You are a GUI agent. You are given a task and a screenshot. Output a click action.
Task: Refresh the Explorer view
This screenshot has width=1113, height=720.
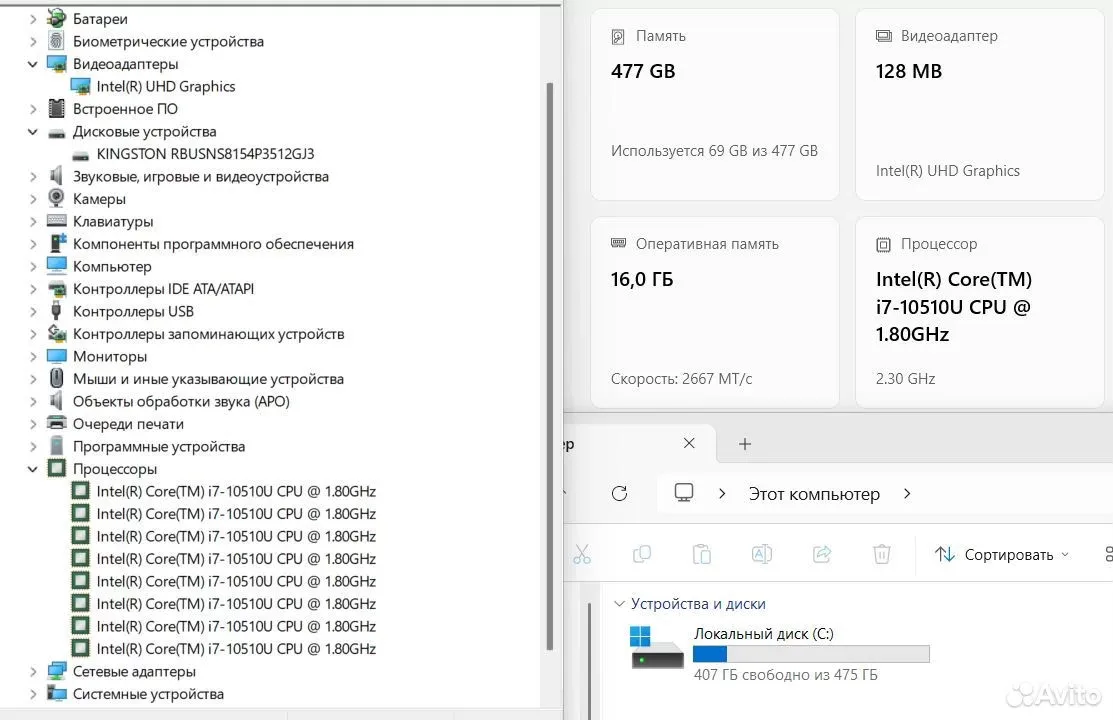point(620,493)
